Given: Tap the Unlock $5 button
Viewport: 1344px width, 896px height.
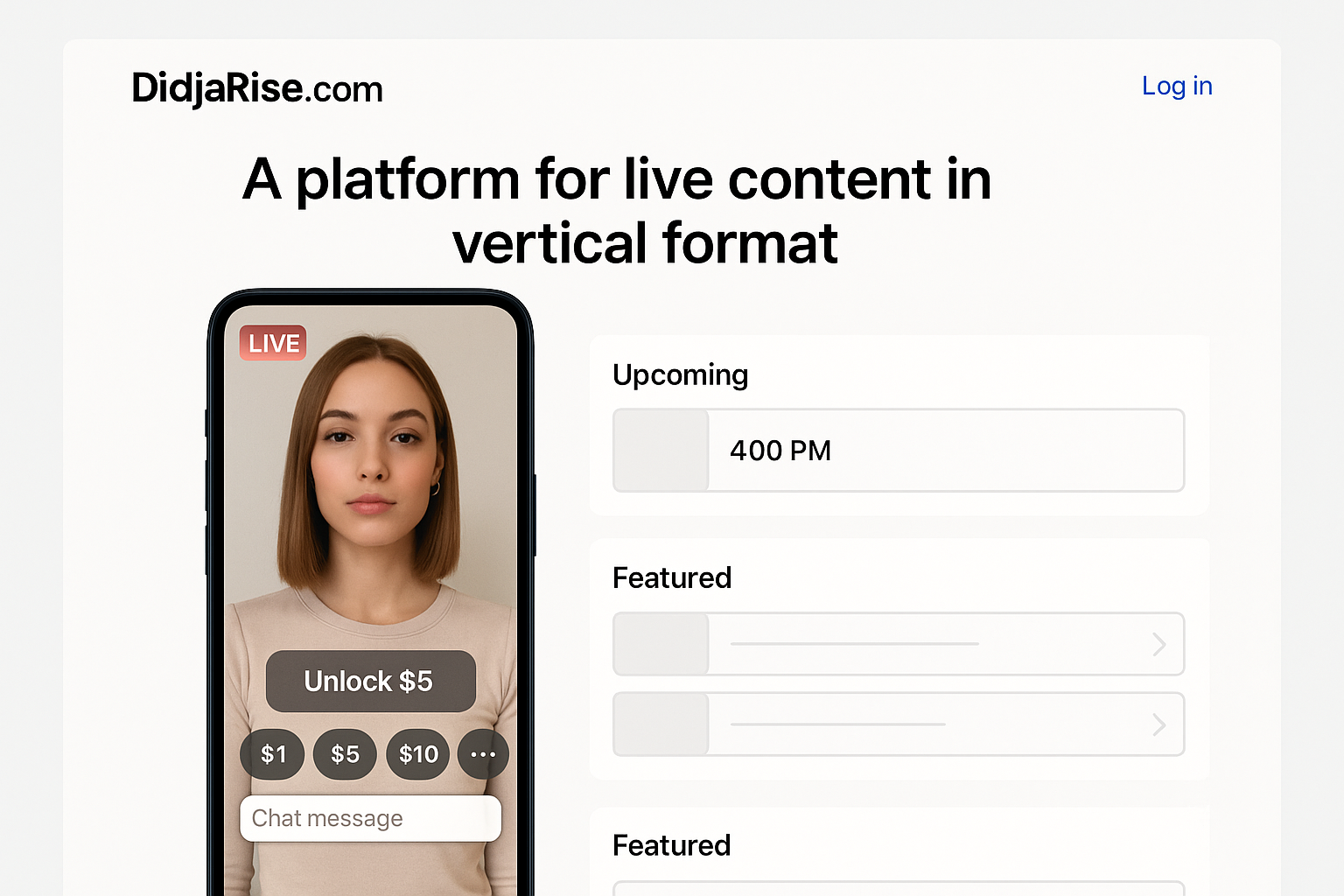Looking at the screenshot, I should [370, 681].
